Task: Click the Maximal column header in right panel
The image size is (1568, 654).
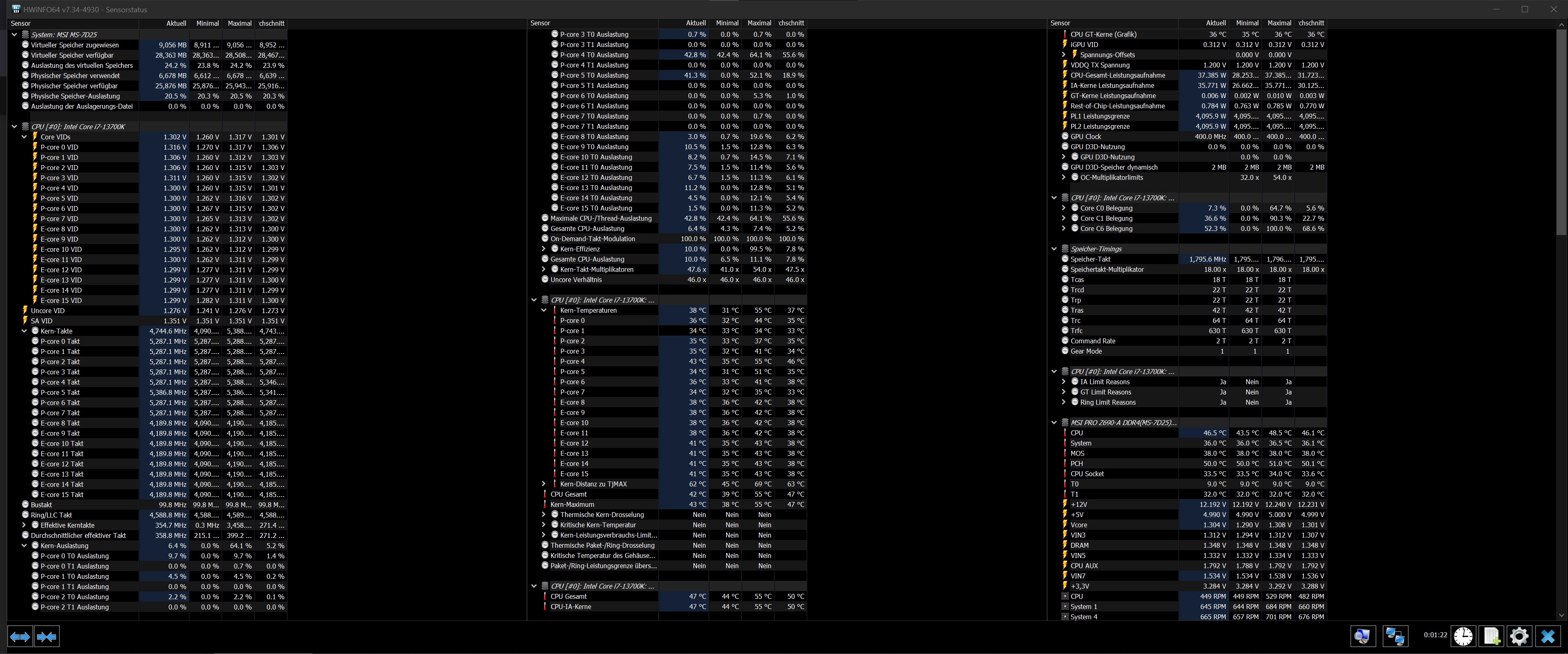Action: pyautogui.click(x=1279, y=23)
